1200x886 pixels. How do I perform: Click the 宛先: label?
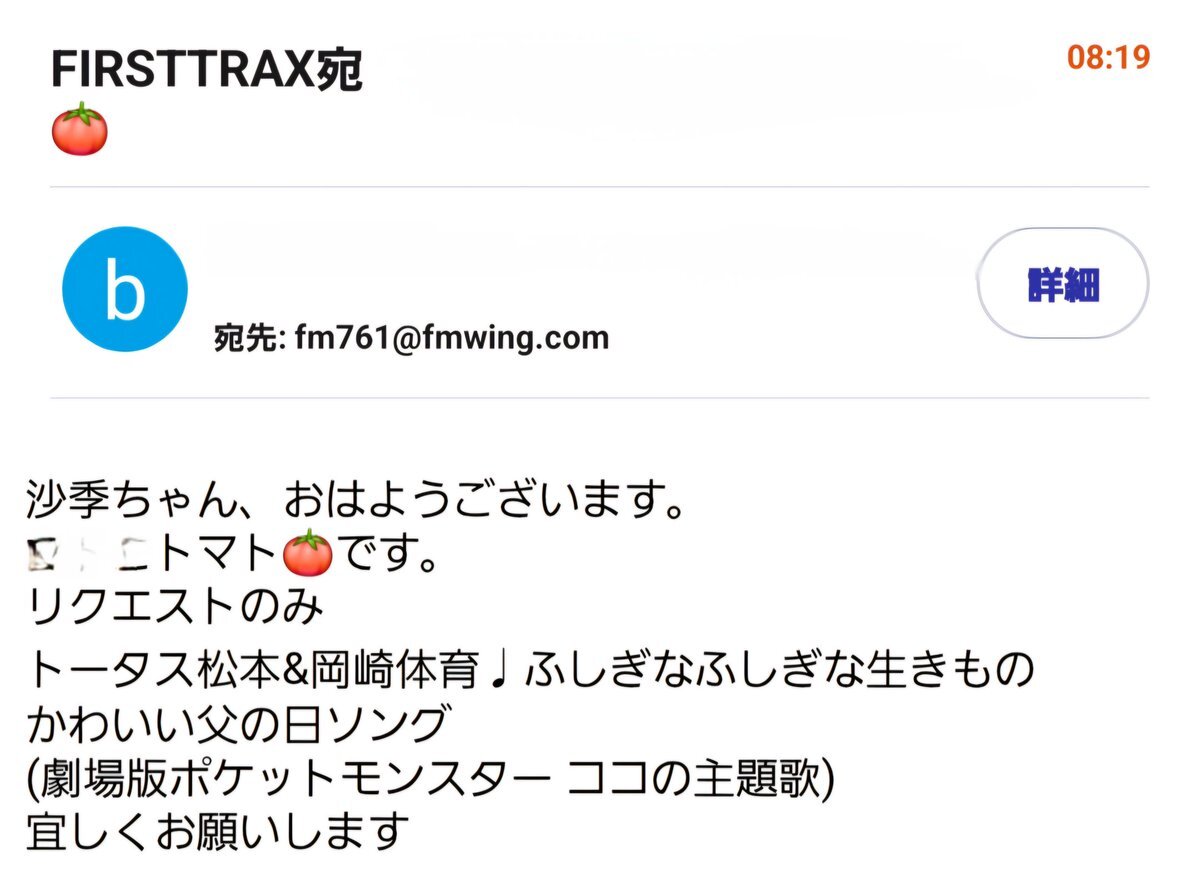click(x=251, y=338)
